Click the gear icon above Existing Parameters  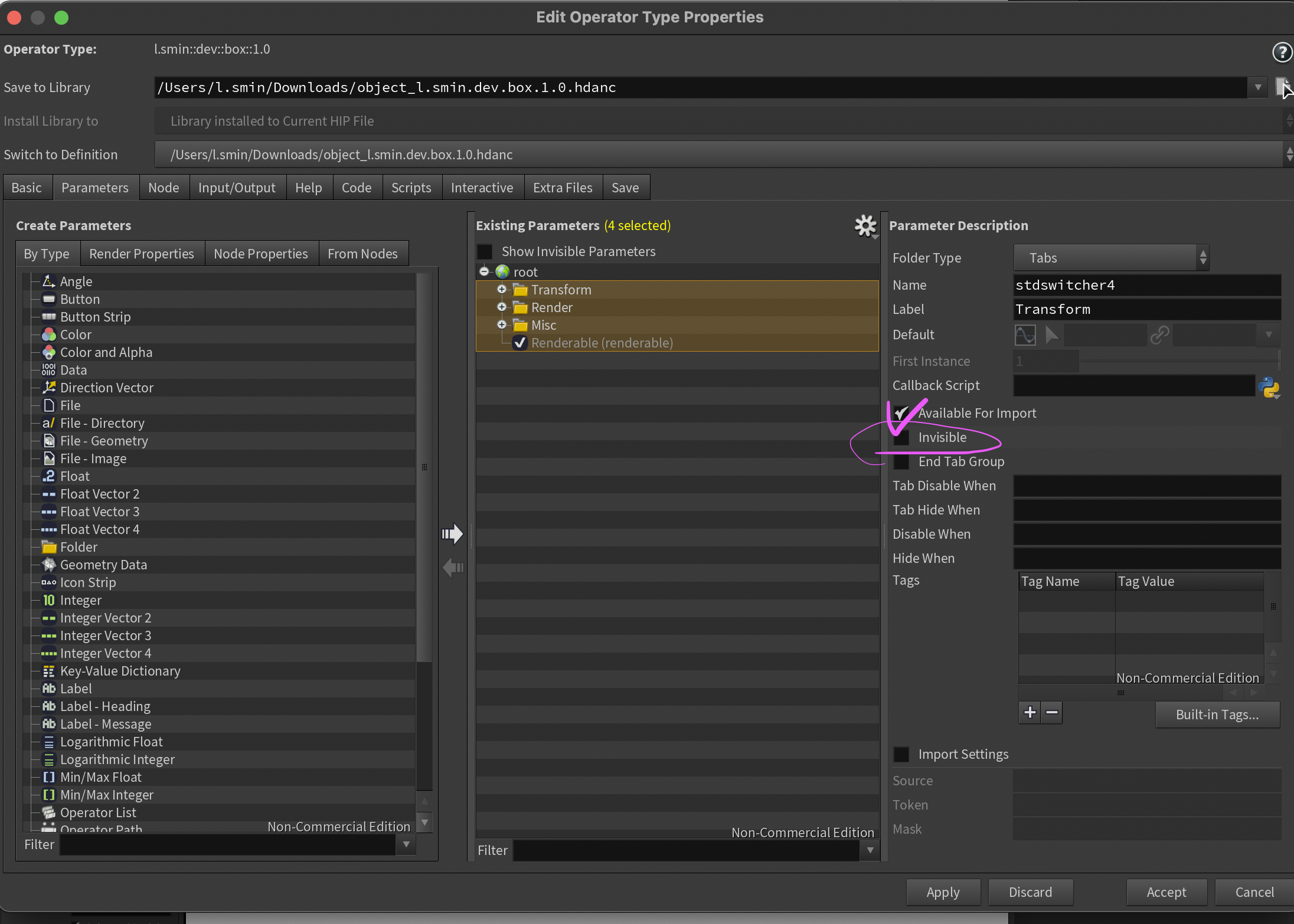click(865, 225)
